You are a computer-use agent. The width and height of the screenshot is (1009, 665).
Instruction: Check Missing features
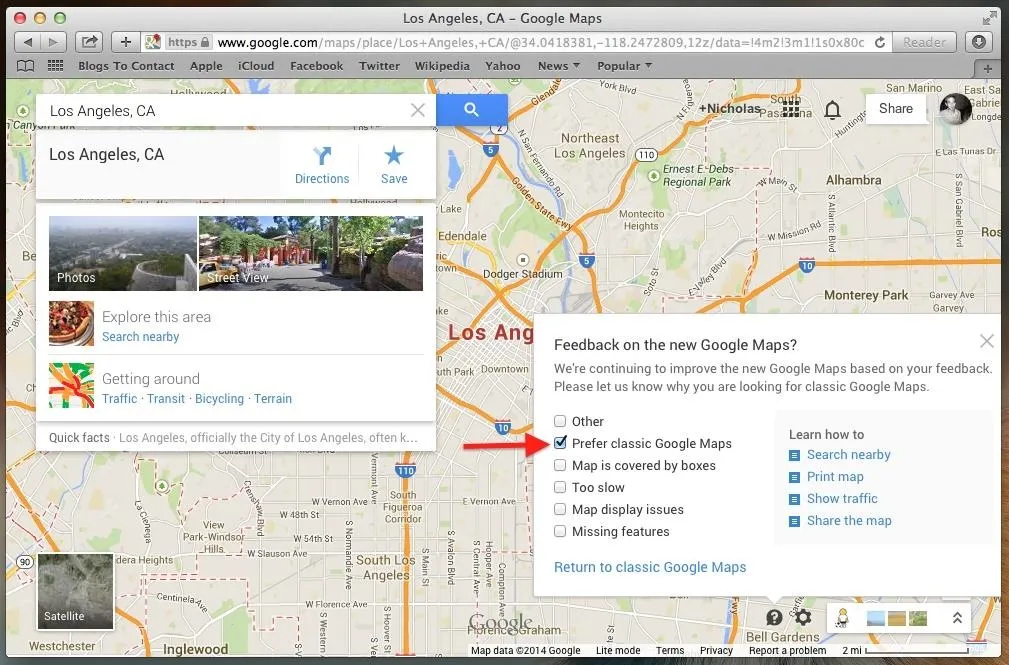coord(560,531)
